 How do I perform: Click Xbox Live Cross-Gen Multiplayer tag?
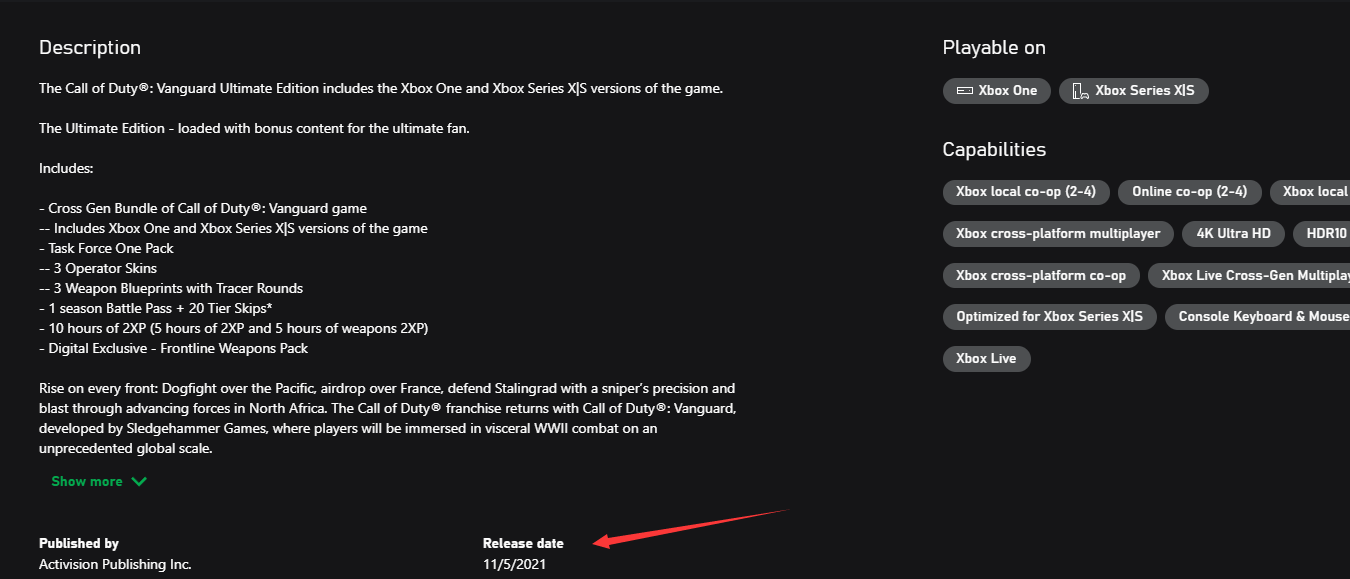1249,276
